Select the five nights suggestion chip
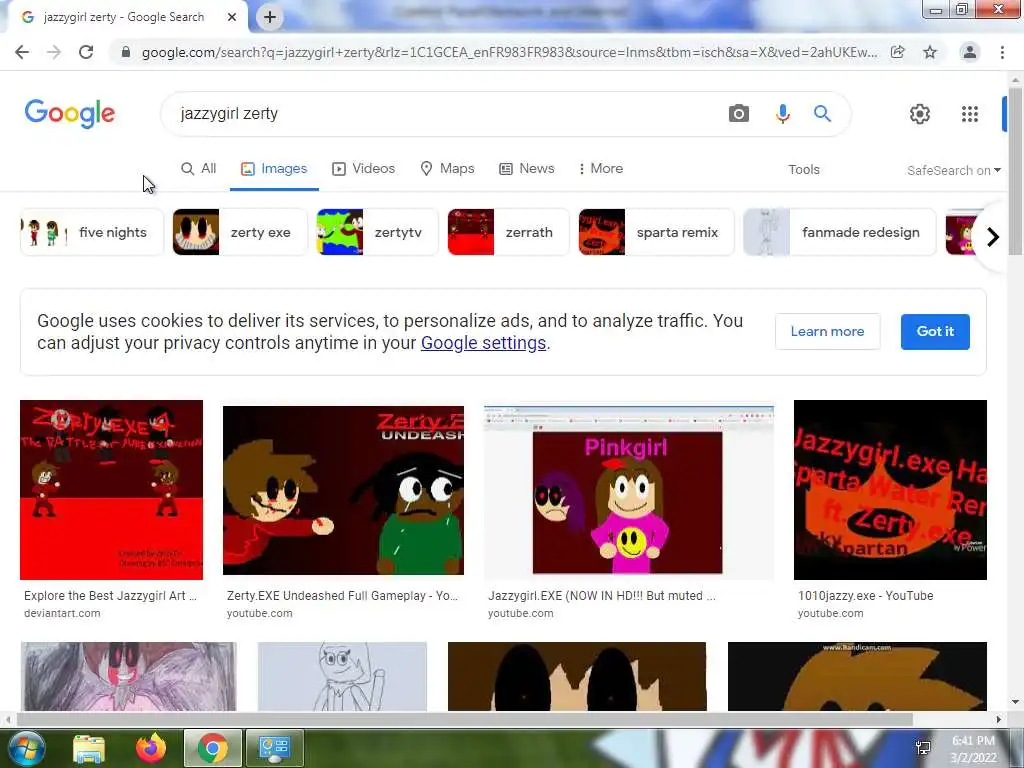1024x768 pixels. pyautogui.click(x=91, y=232)
